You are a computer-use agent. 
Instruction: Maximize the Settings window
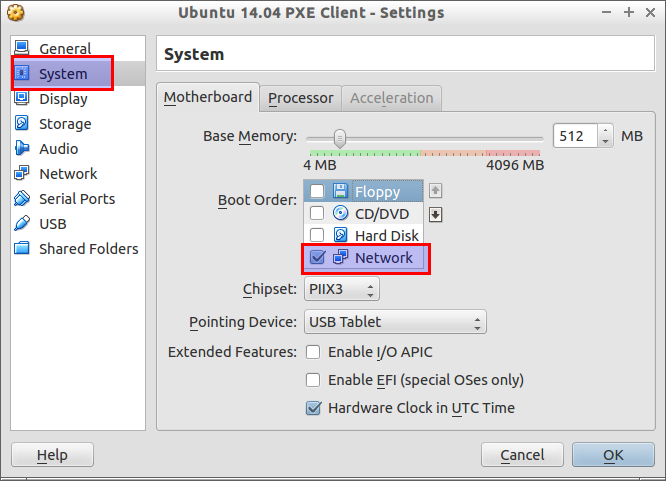click(x=629, y=12)
